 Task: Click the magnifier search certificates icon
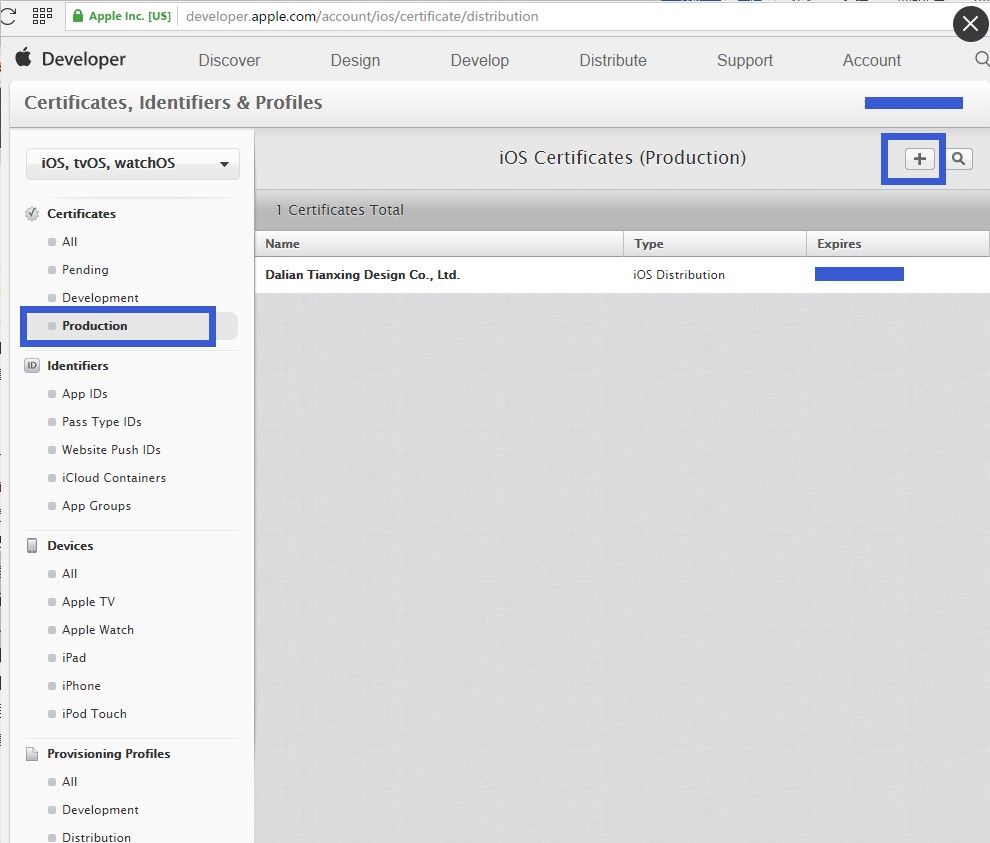958,159
